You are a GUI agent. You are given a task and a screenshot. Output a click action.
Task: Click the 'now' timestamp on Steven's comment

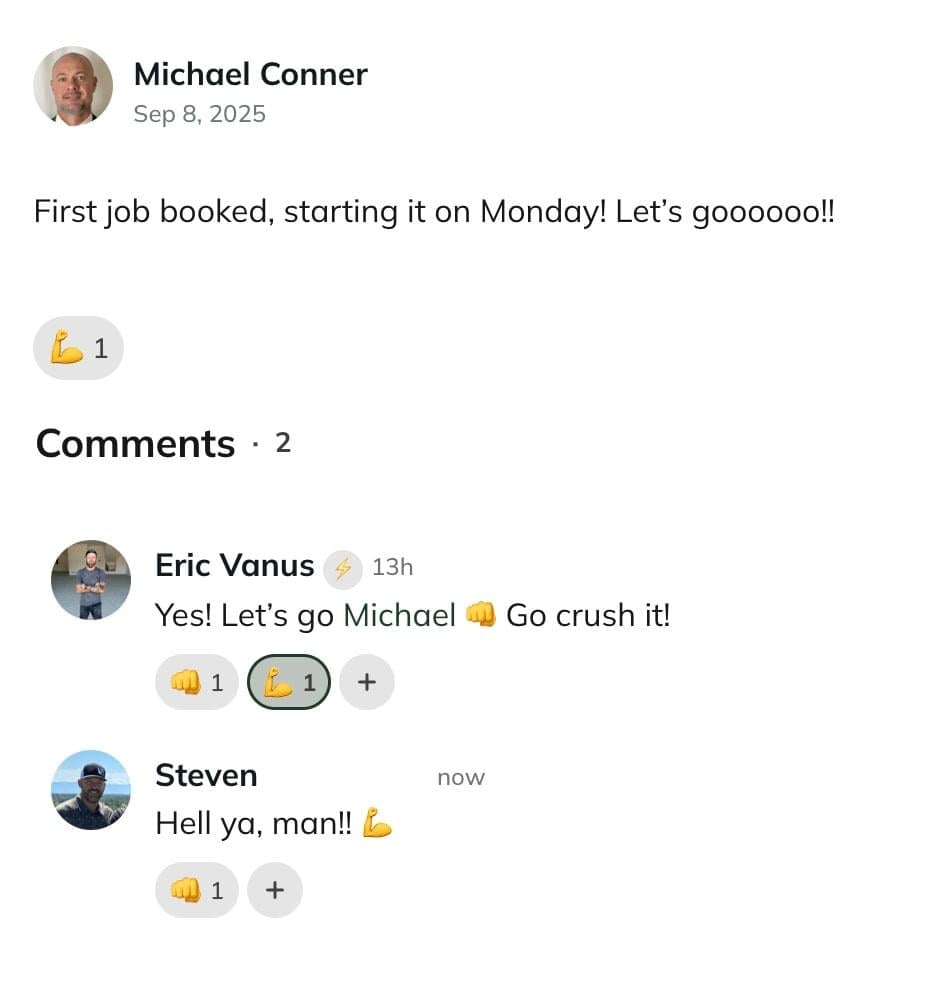(461, 777)
